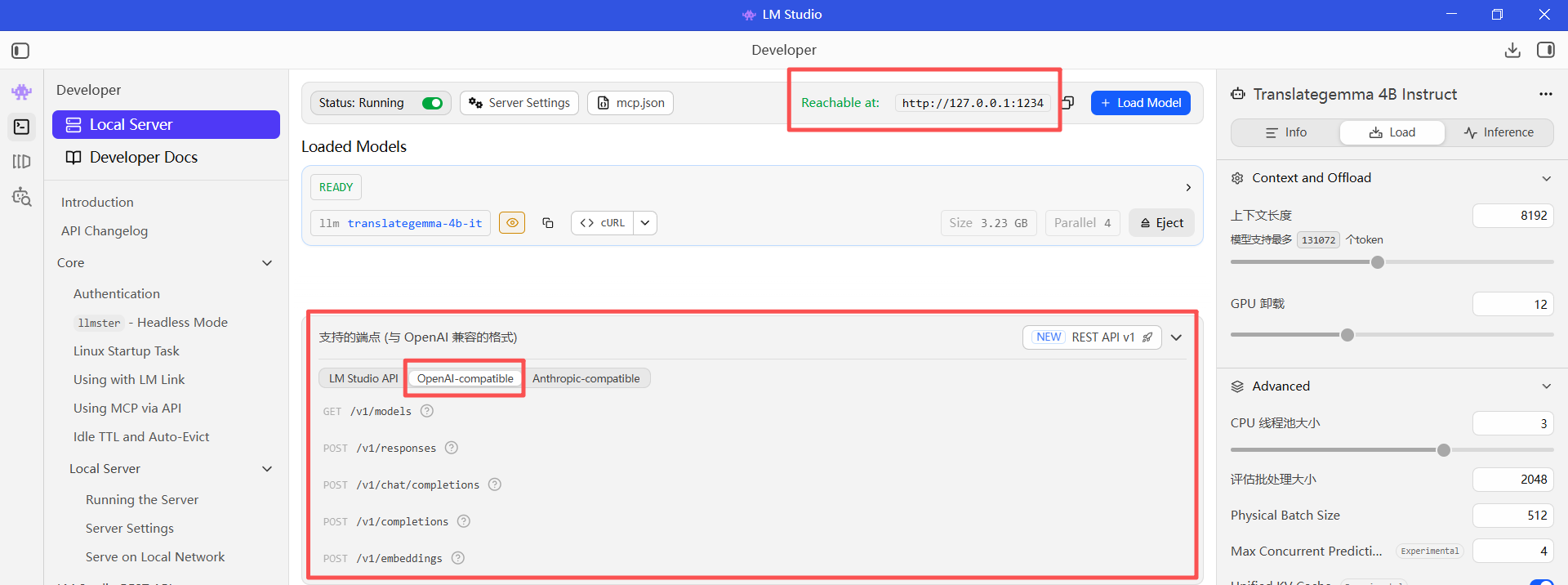This screenshot has height=585, width=1568.
Task: Toggle the left sidebar panel icon
Action: (x=21, y=51)
